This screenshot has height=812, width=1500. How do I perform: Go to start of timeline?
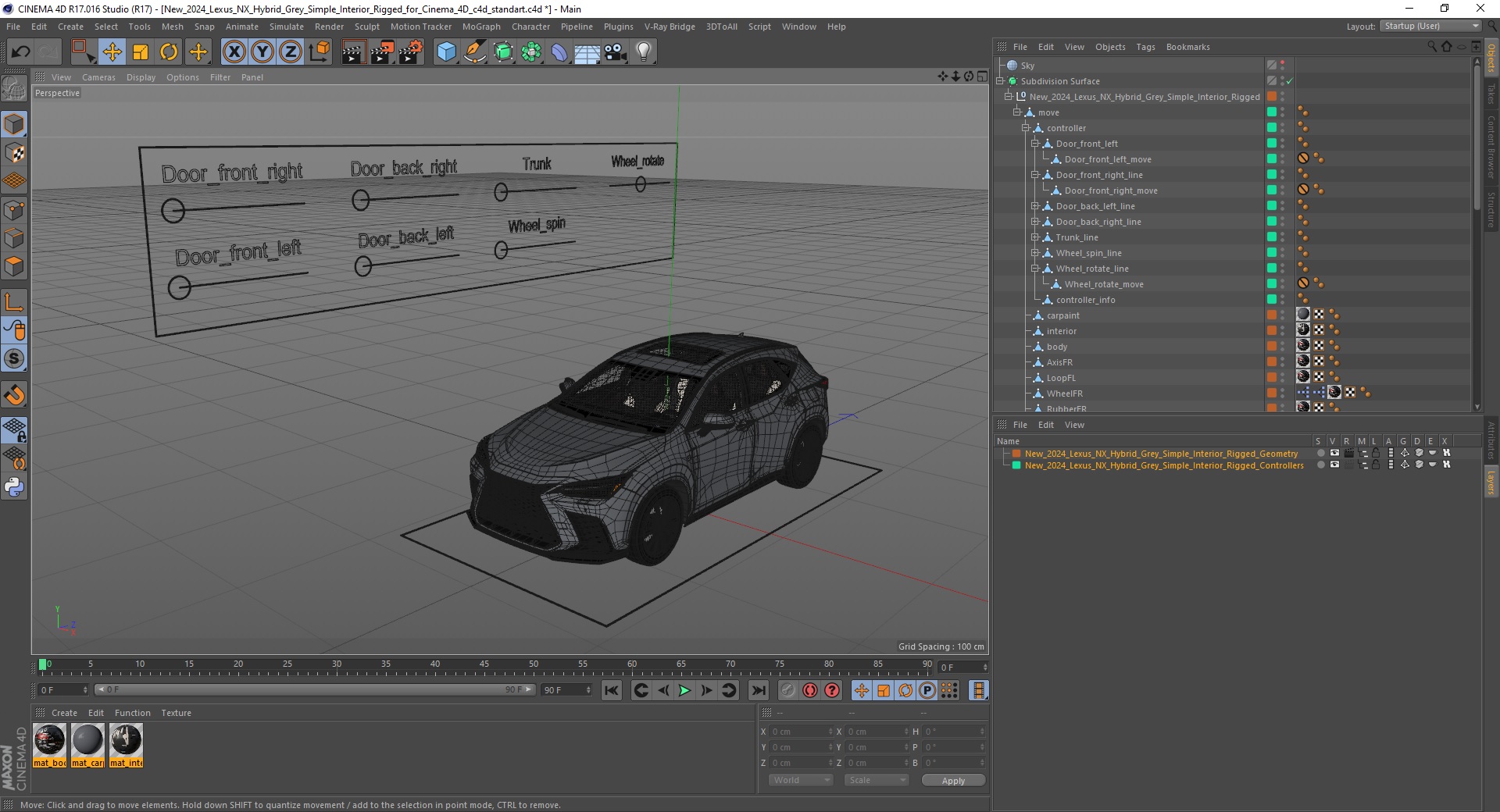pos(612,690)
